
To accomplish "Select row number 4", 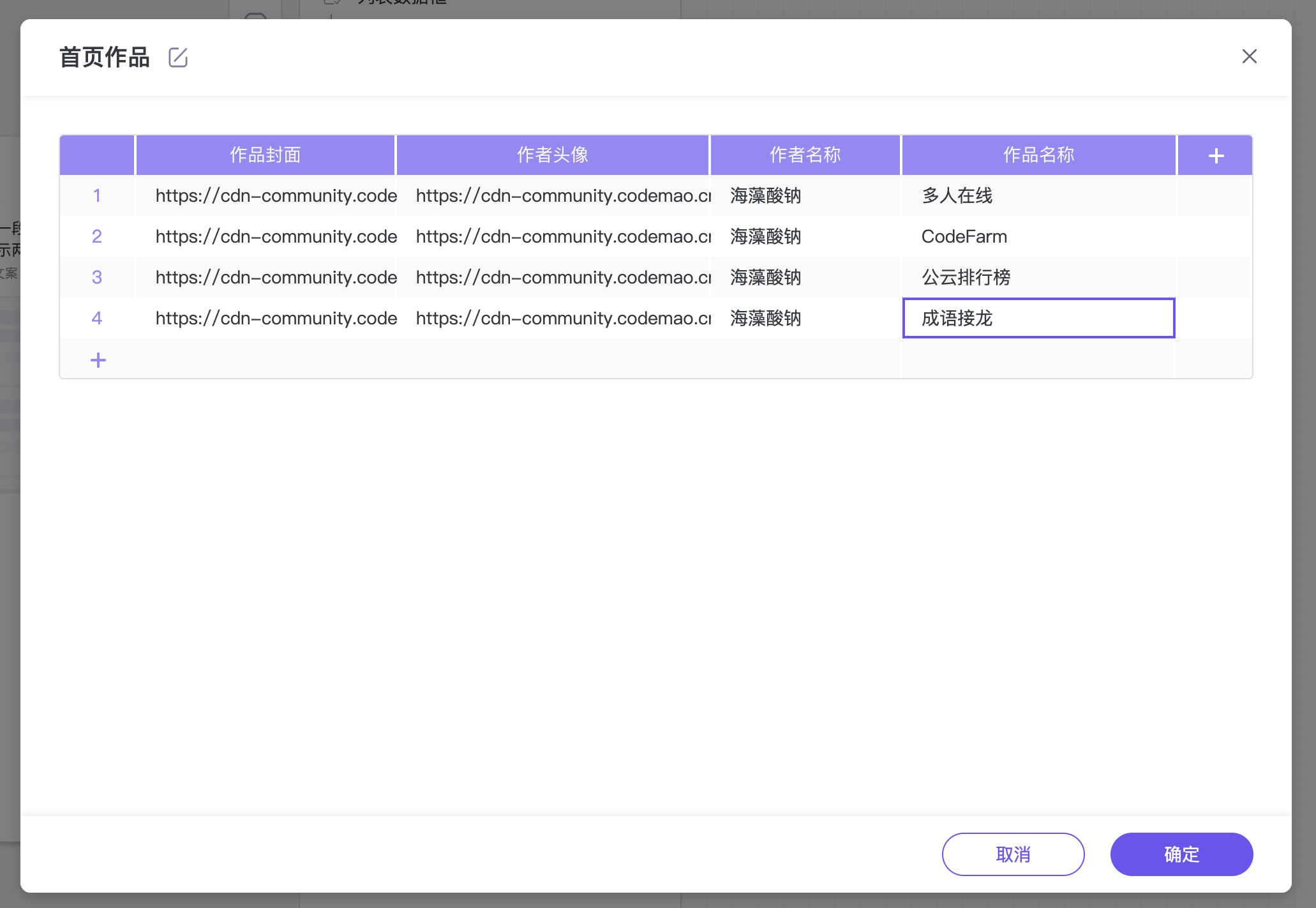I will click(97, 318).
